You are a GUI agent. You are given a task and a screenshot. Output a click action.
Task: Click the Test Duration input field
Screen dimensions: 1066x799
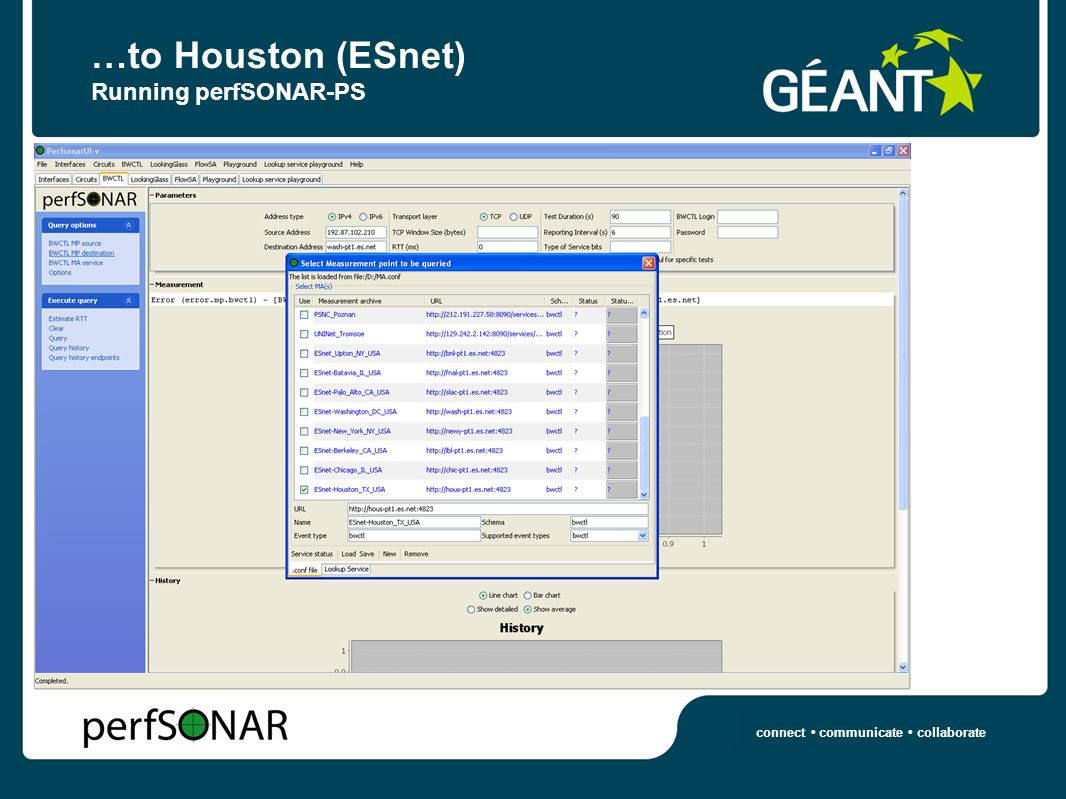pyautogui.click(x=640, y=217)
